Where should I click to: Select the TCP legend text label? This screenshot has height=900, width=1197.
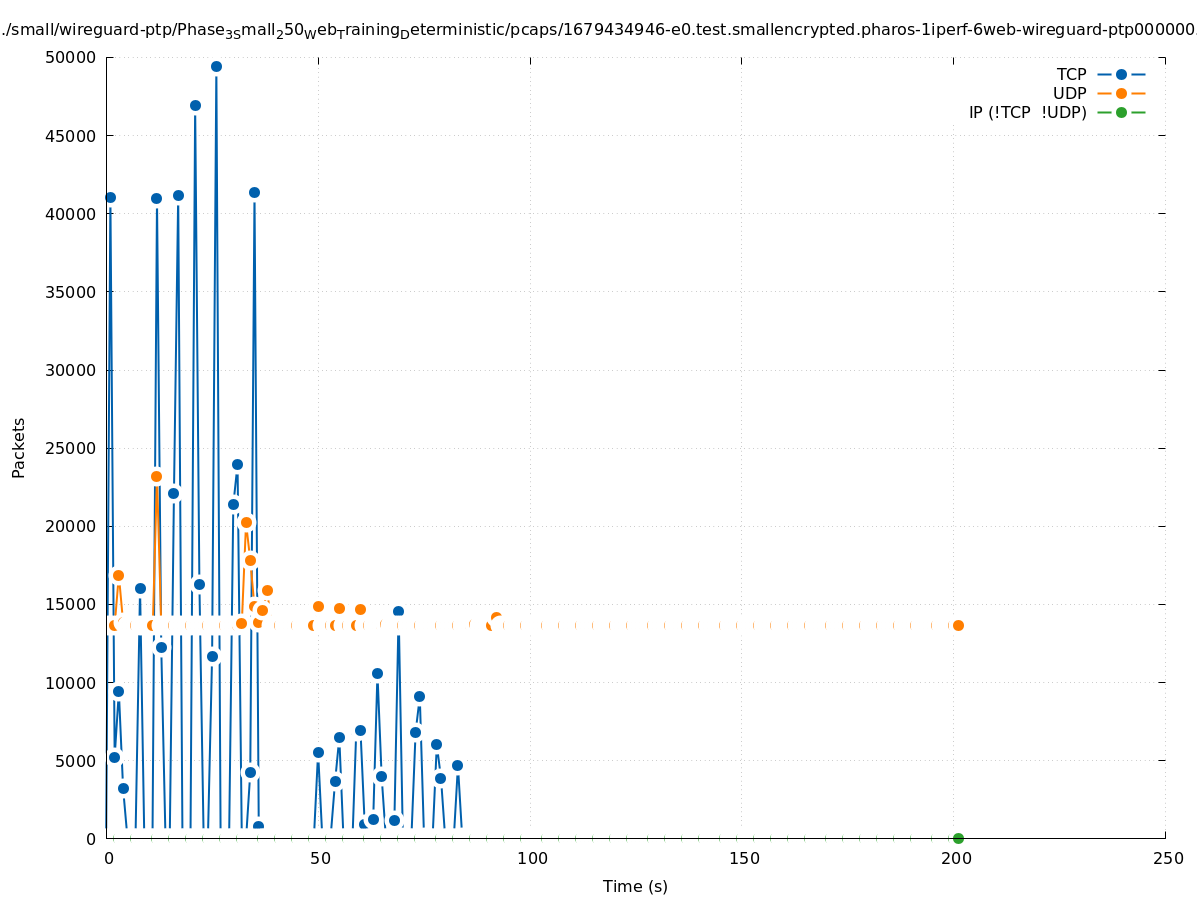[x=1071, y=74]
